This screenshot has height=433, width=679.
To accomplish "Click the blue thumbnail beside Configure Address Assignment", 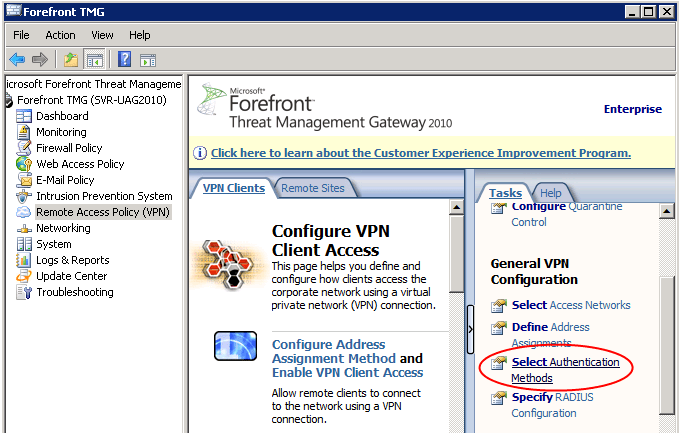I will [236, 346].
